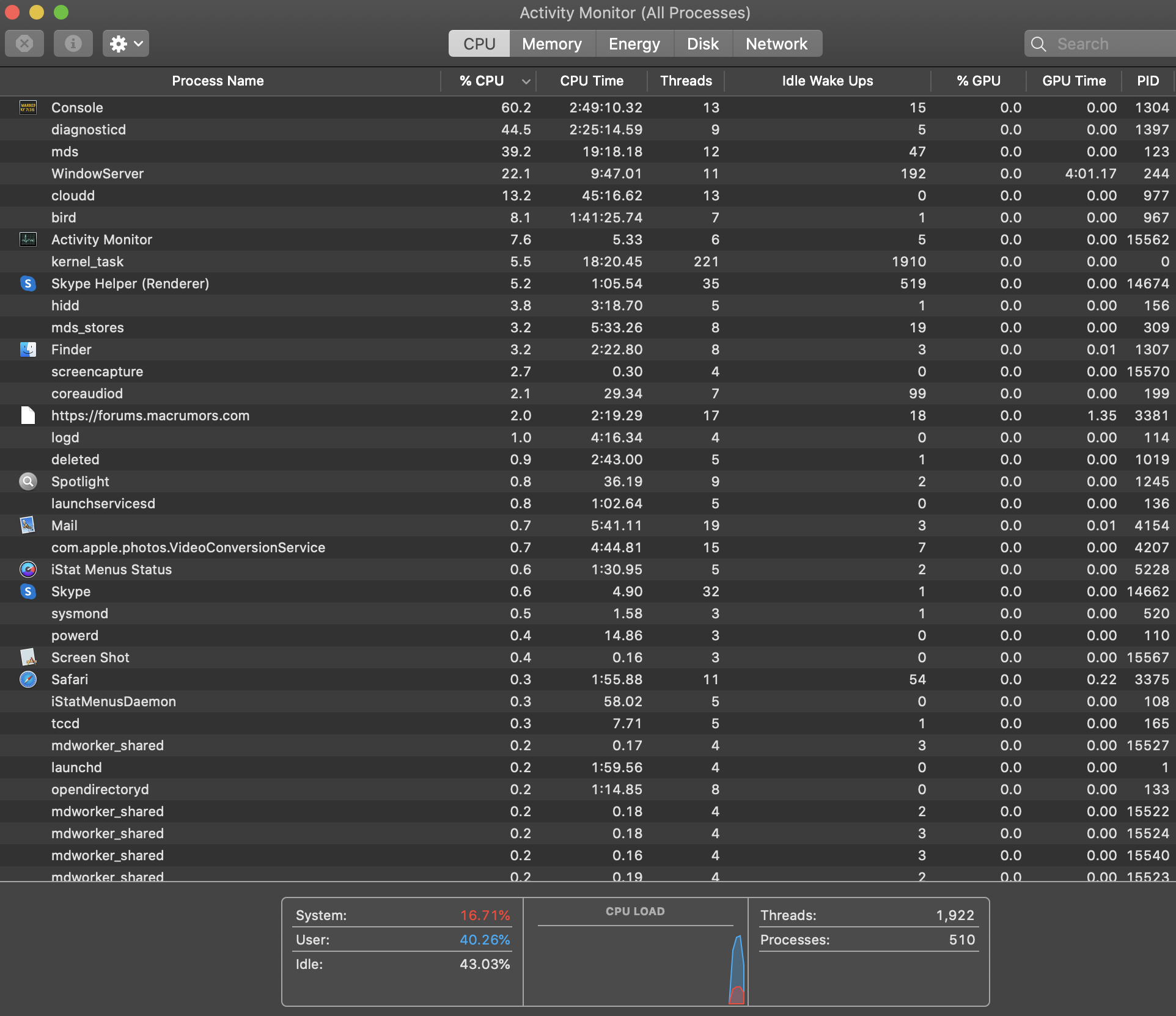Select the mds process row
Screen dimensions: 1176x1016
pyautogui.click(x=588, y=152)
